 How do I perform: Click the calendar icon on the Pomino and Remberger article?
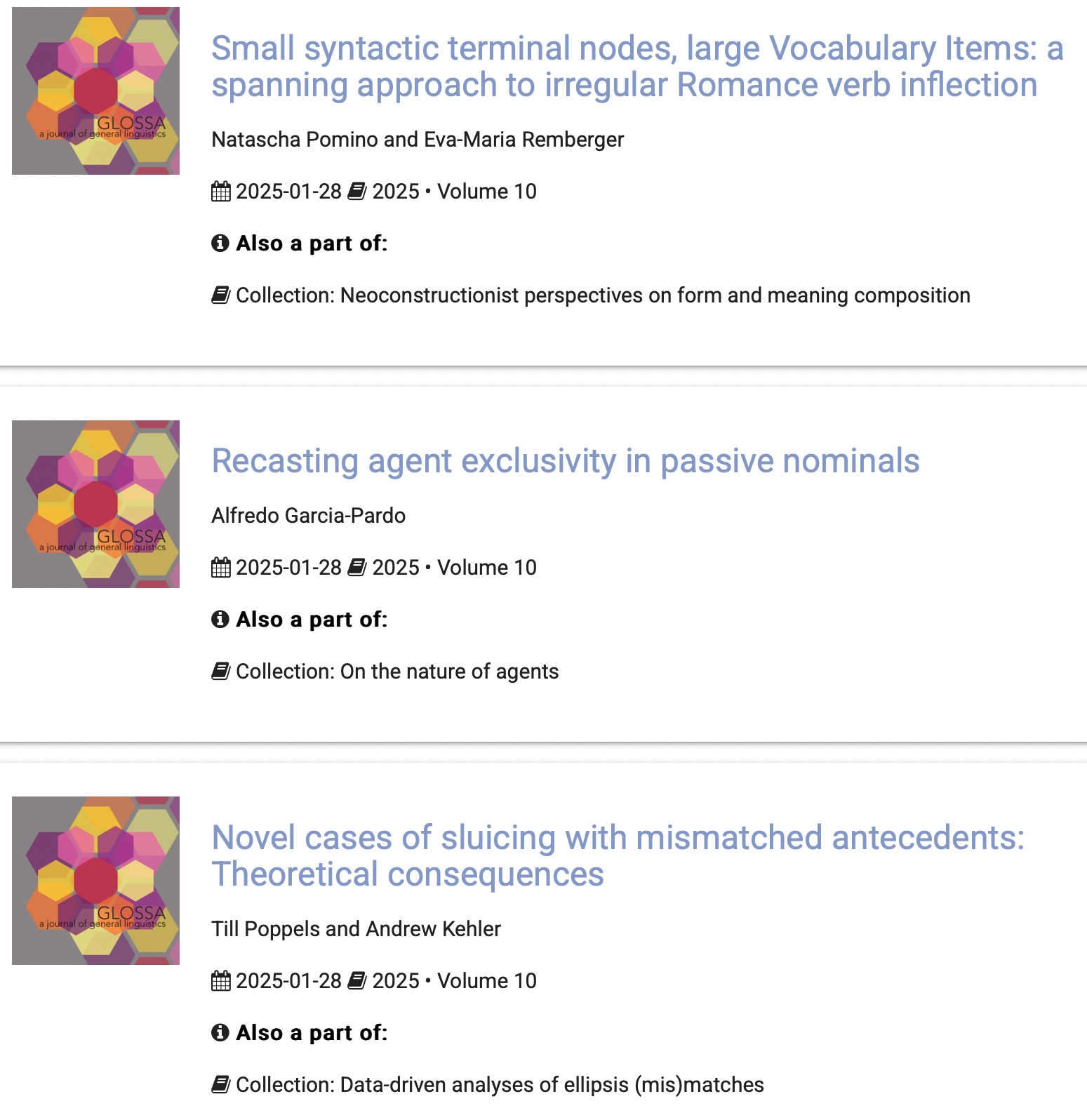220,192
